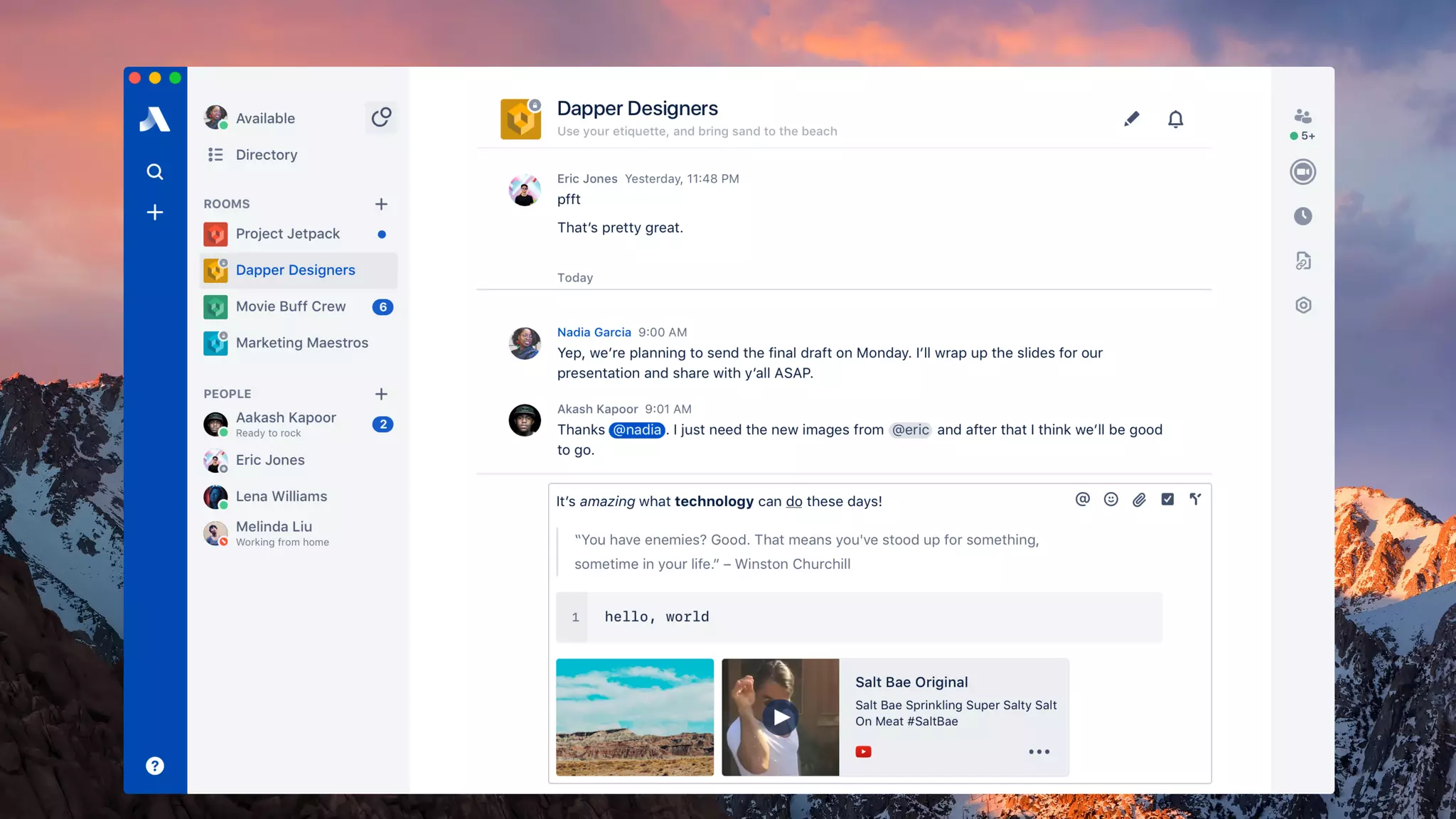Click the Nadia Garcia sender name

[594, 332]
